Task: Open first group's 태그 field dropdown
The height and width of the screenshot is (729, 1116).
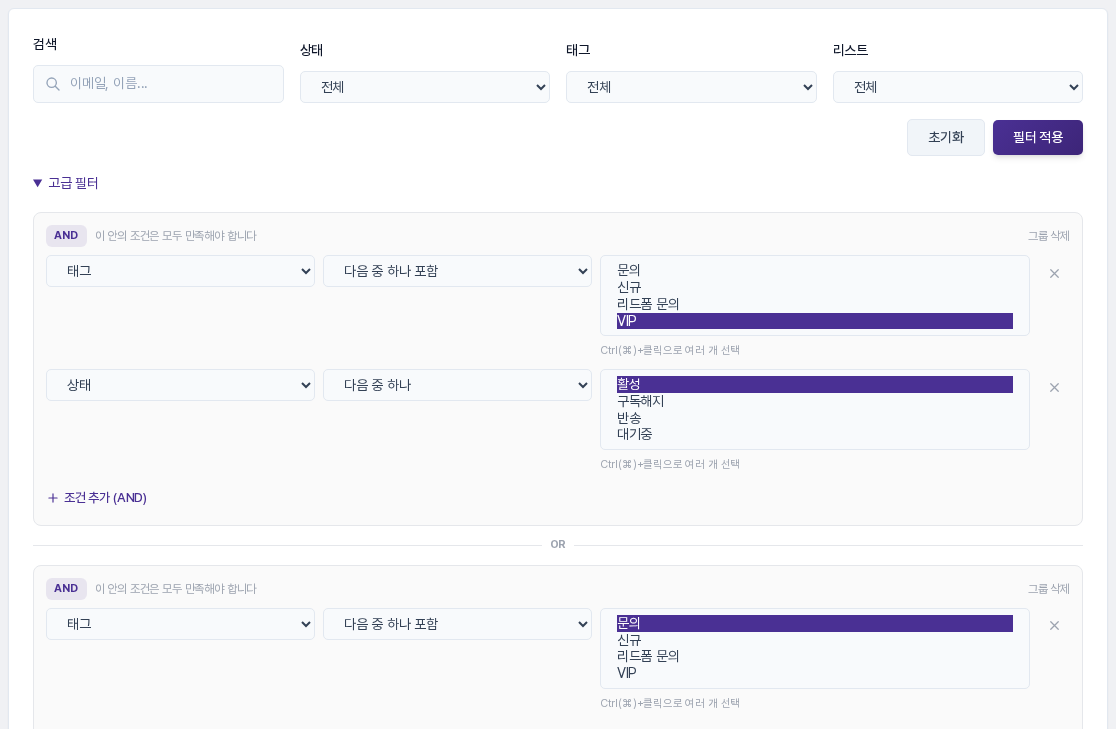Action: pyautogui.click(x=180, y=271)
